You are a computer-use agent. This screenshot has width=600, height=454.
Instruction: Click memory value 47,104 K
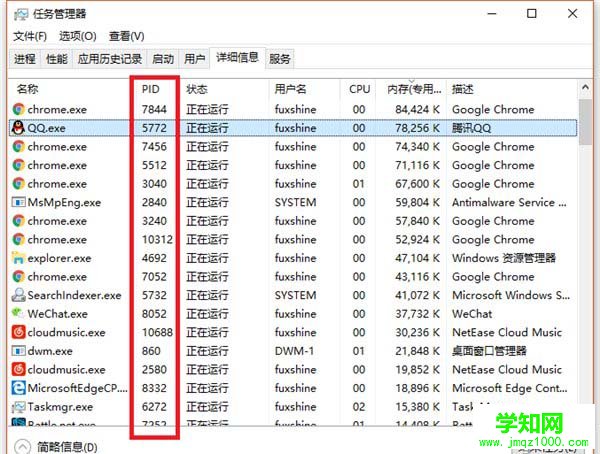click(x=417, y=258)
